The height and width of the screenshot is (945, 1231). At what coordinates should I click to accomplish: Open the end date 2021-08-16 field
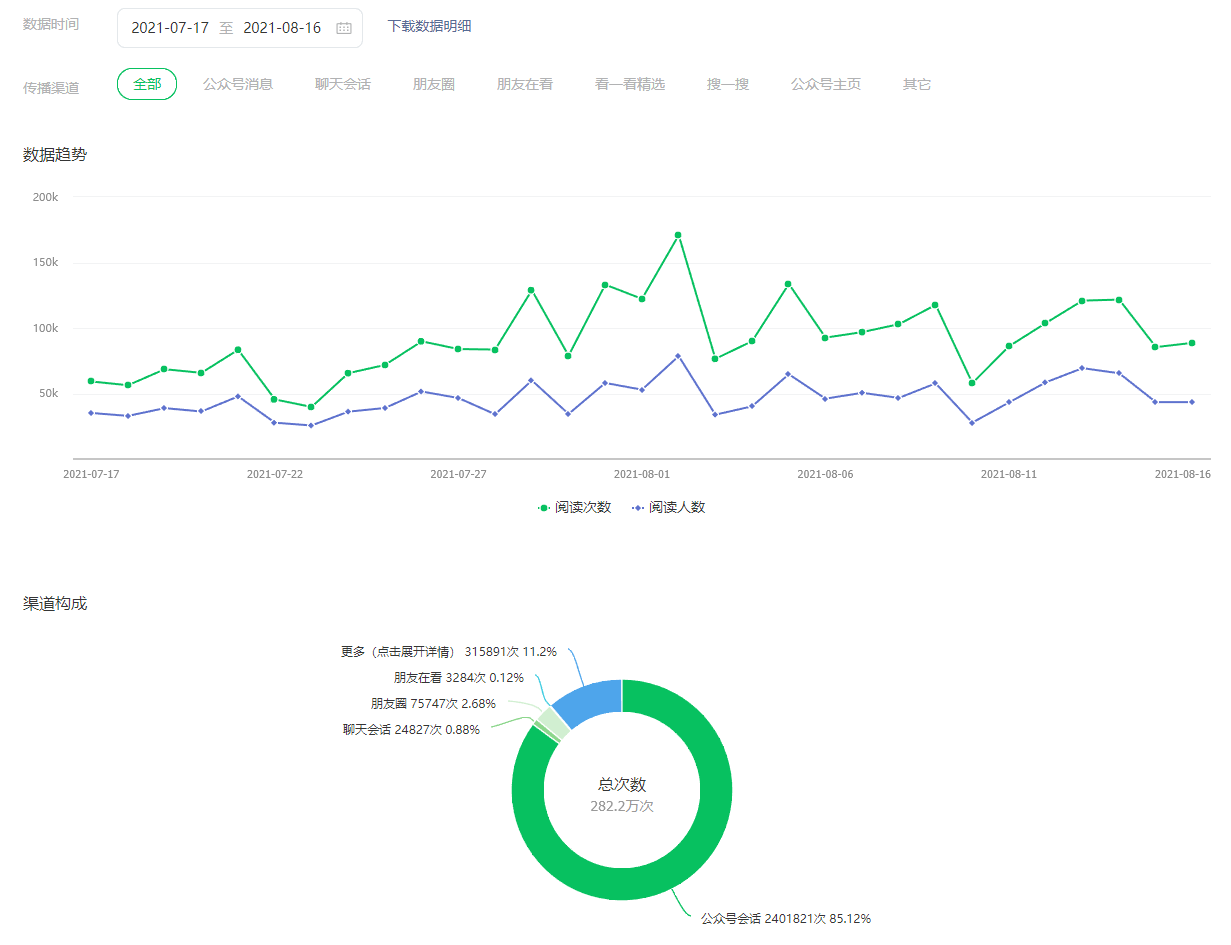[282, 28]
